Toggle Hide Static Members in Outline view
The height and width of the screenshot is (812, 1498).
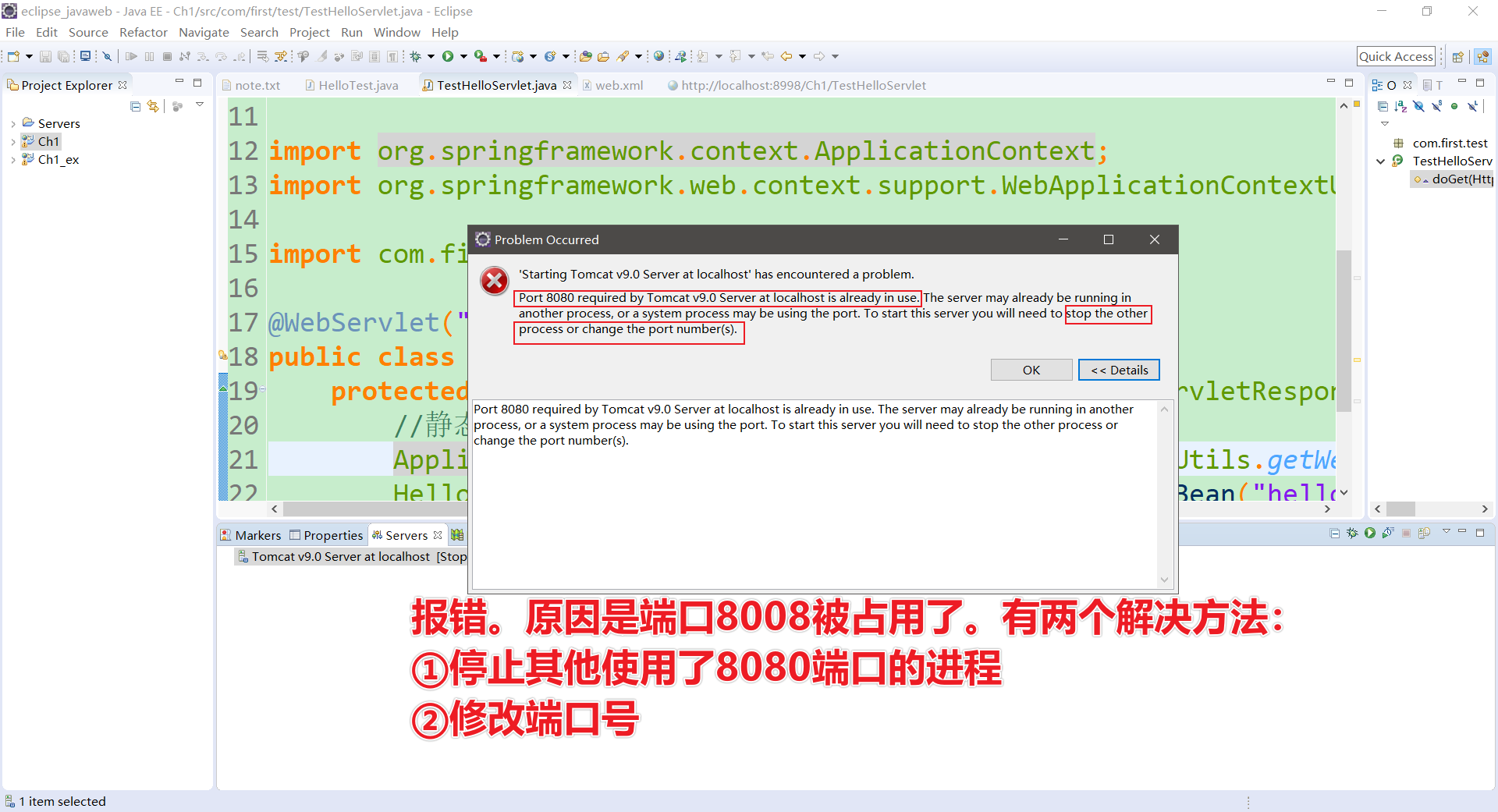(1436, 106)
